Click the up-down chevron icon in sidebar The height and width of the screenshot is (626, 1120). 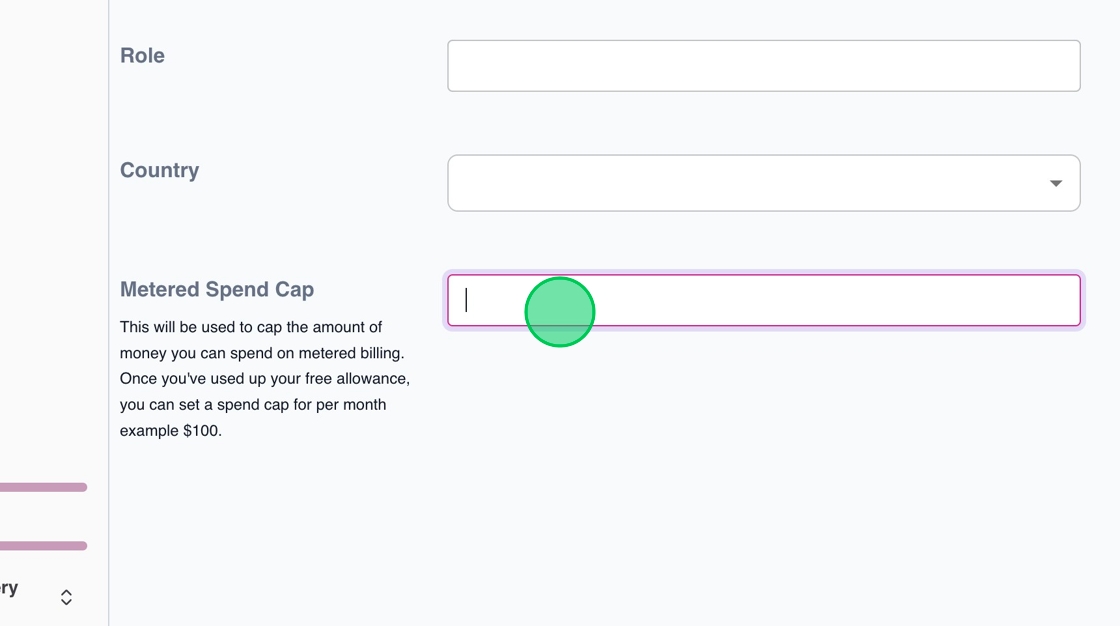[x=66, y=597]
